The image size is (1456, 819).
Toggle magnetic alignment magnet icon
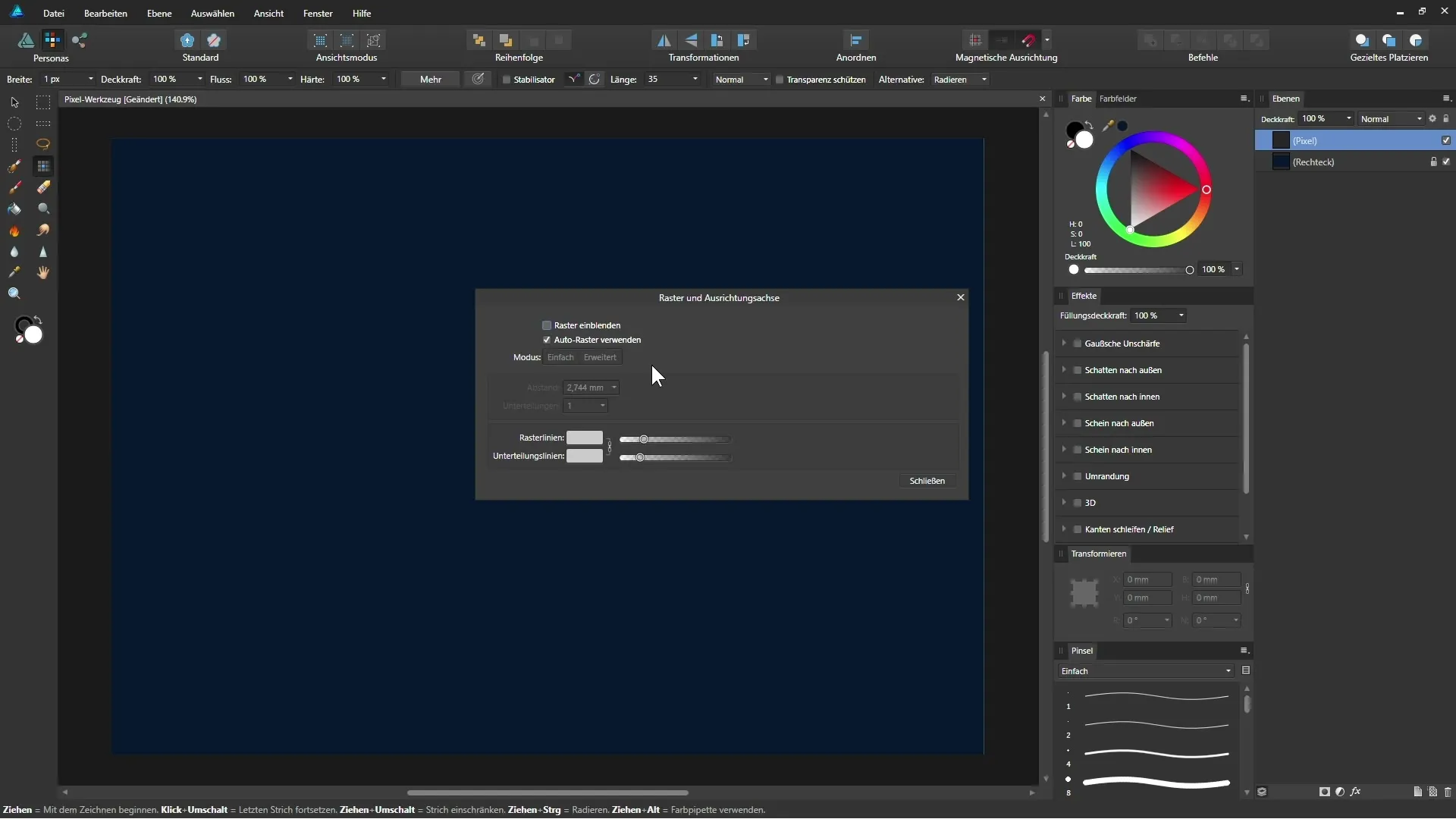(x=1029, y=40)
